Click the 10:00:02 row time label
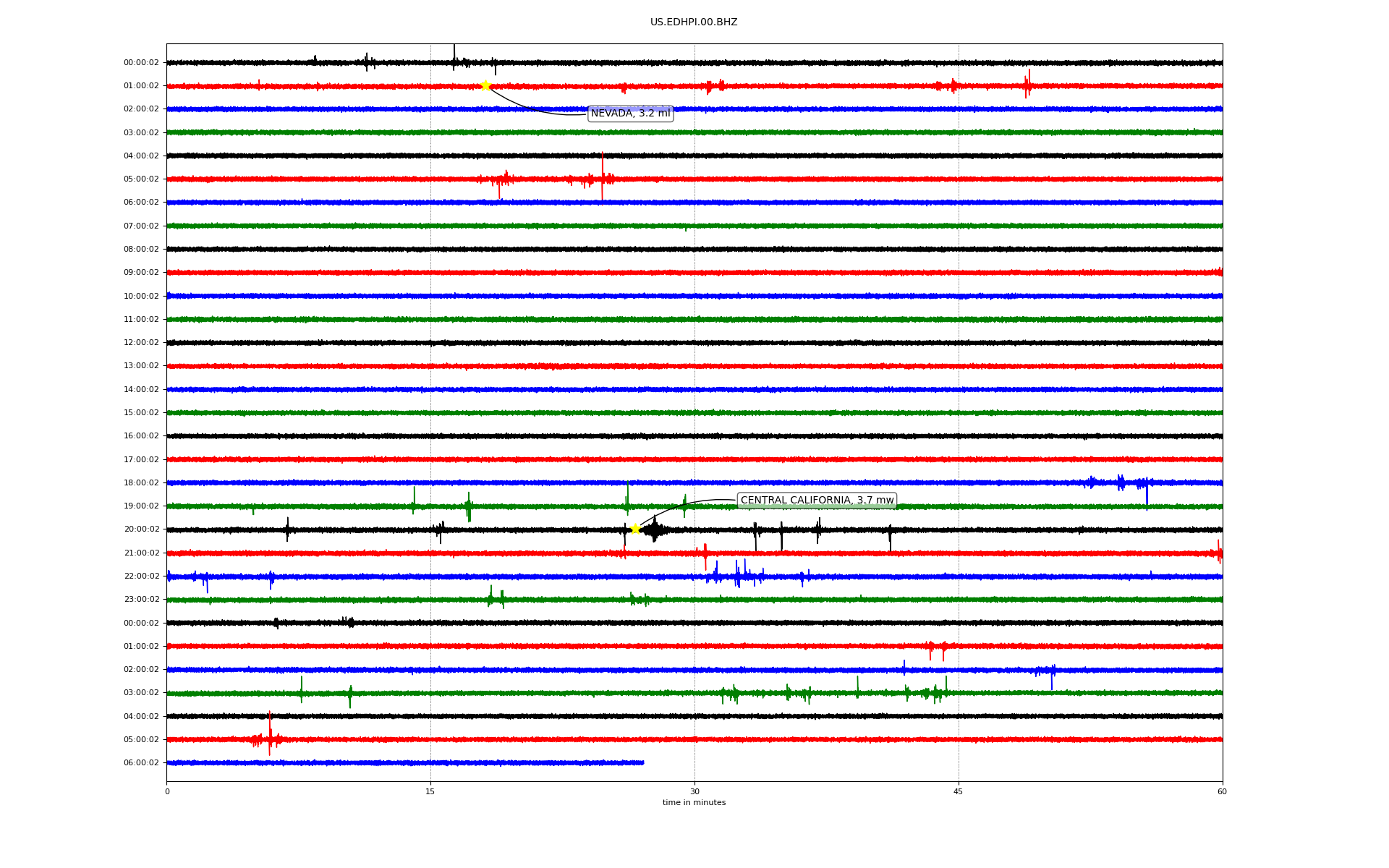 [x=141, y=296]
